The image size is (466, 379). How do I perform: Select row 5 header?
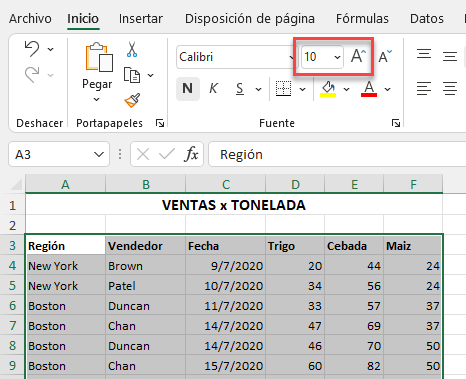click(x=12, y=286)
